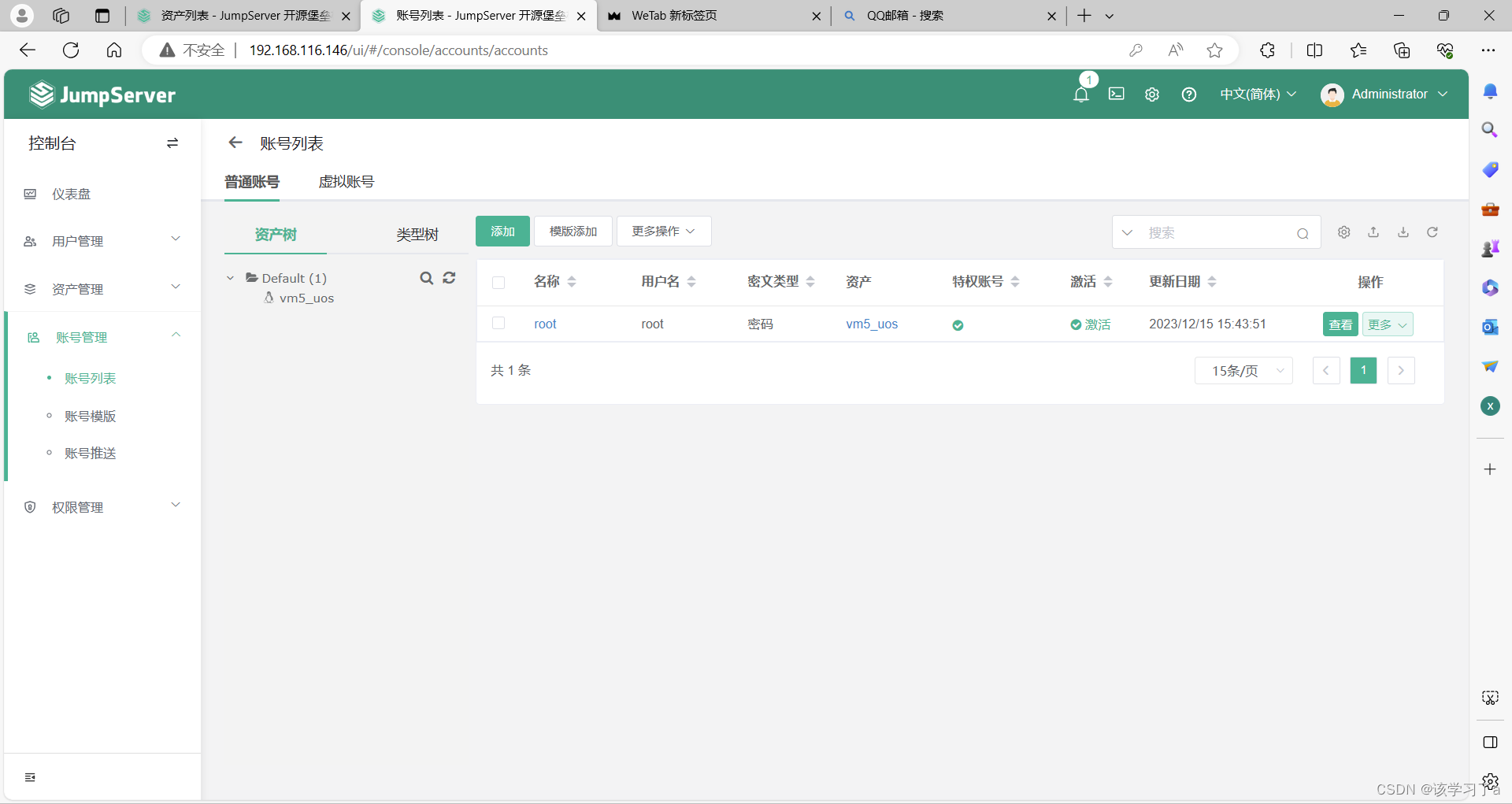Open 账号模版 in sidebar
The height and width of the screenshot is (804, 1512).
[91, 417]
